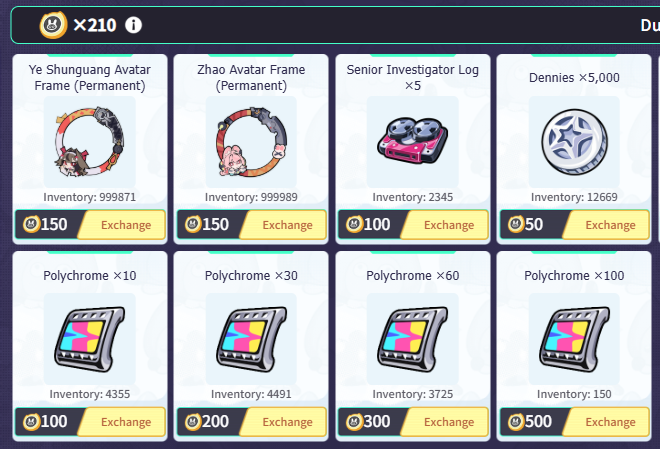Select the Zhao Avatar Frame image
Viewport: 660px width, 449px height.
click(251, 142)
